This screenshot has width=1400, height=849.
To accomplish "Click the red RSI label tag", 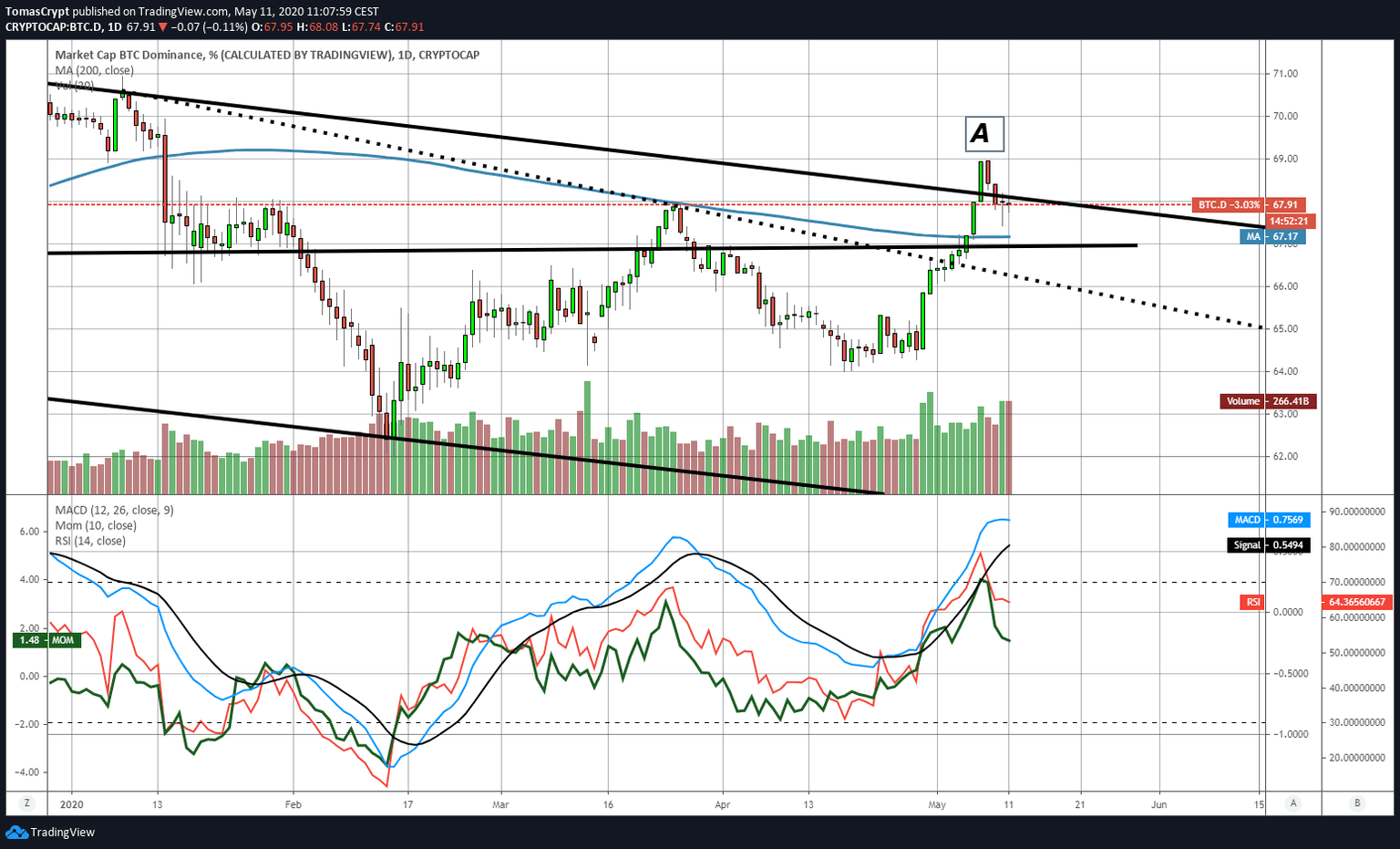I will point(1253,602).
